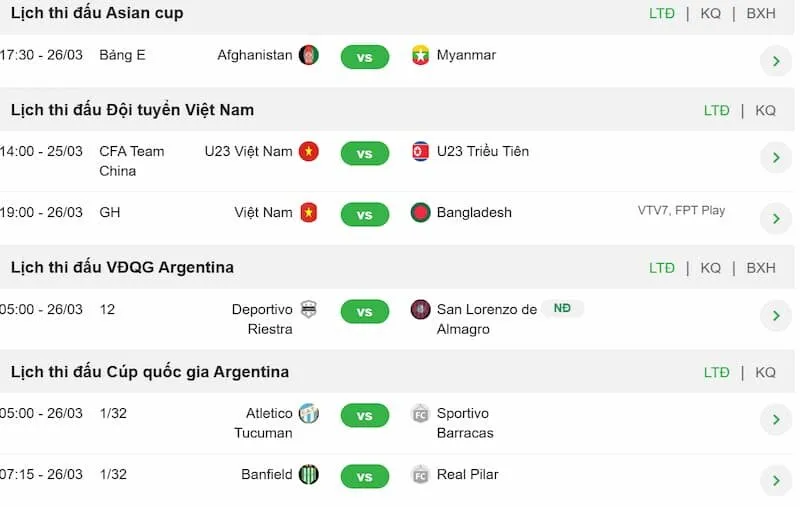The width and height of the screenshot is (800, 507).
Task: Click the Afghanistan flag icon
Action: coord(309,56)
